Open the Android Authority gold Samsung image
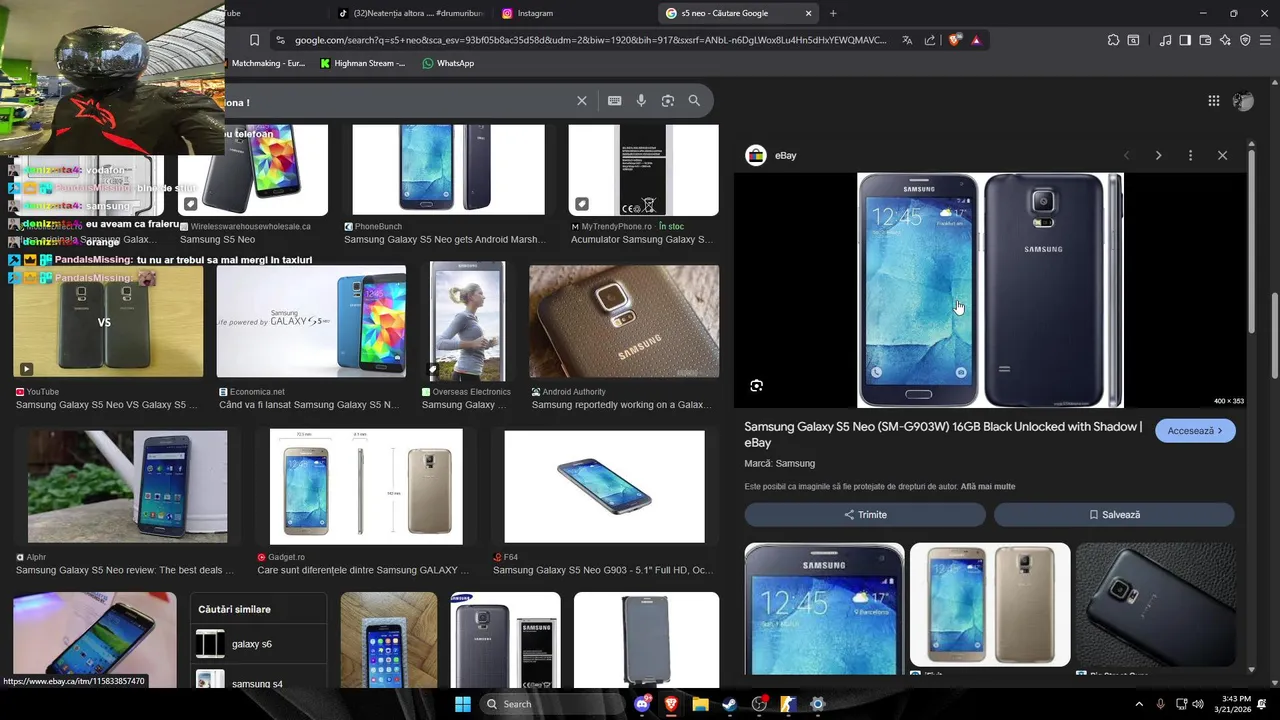The image size is (1280, 720). click(x=624, y=321)
